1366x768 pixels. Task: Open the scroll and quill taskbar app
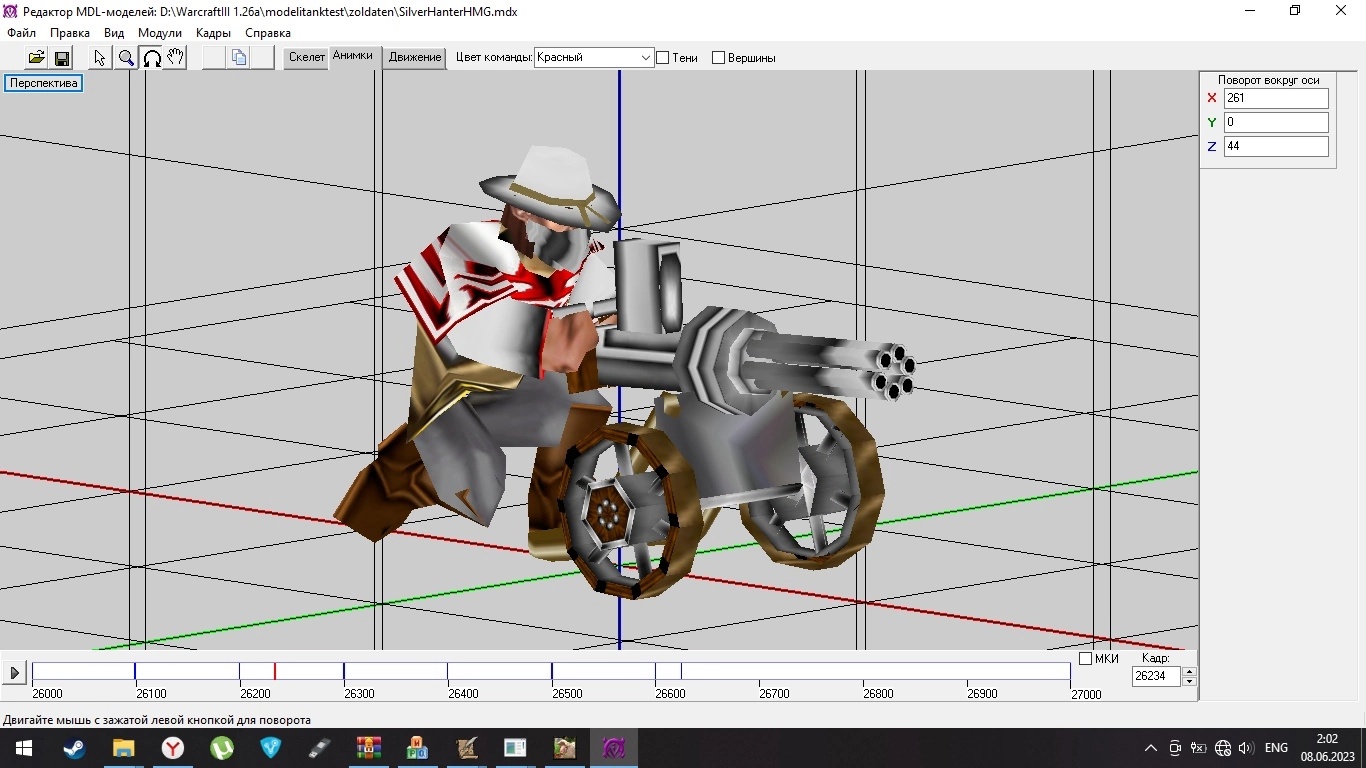[x=467, y=748]
